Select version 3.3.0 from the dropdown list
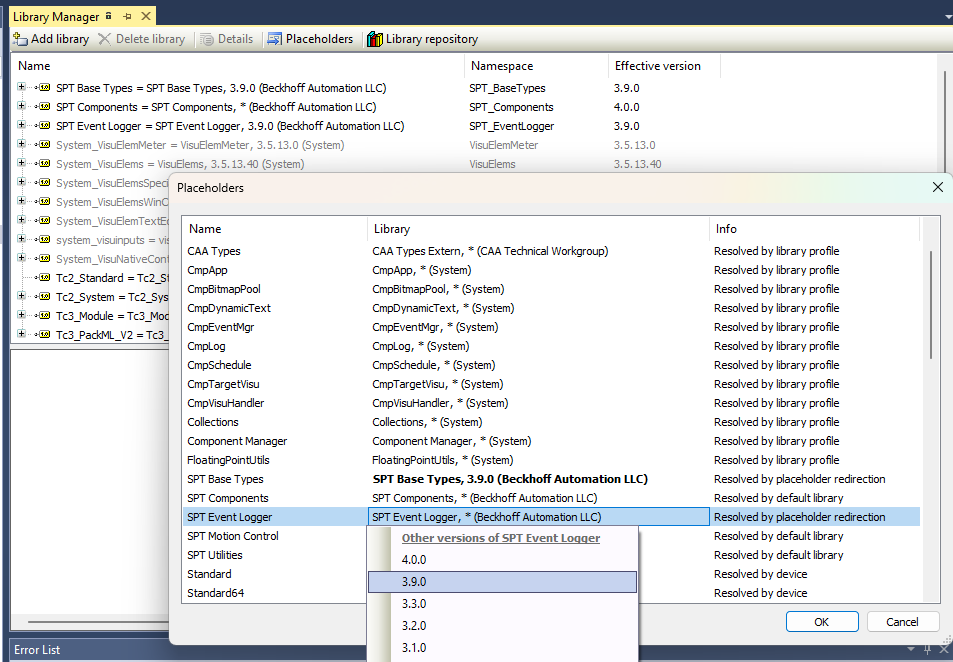Screen dimensions: 953x662 click(x=502, y=604)
